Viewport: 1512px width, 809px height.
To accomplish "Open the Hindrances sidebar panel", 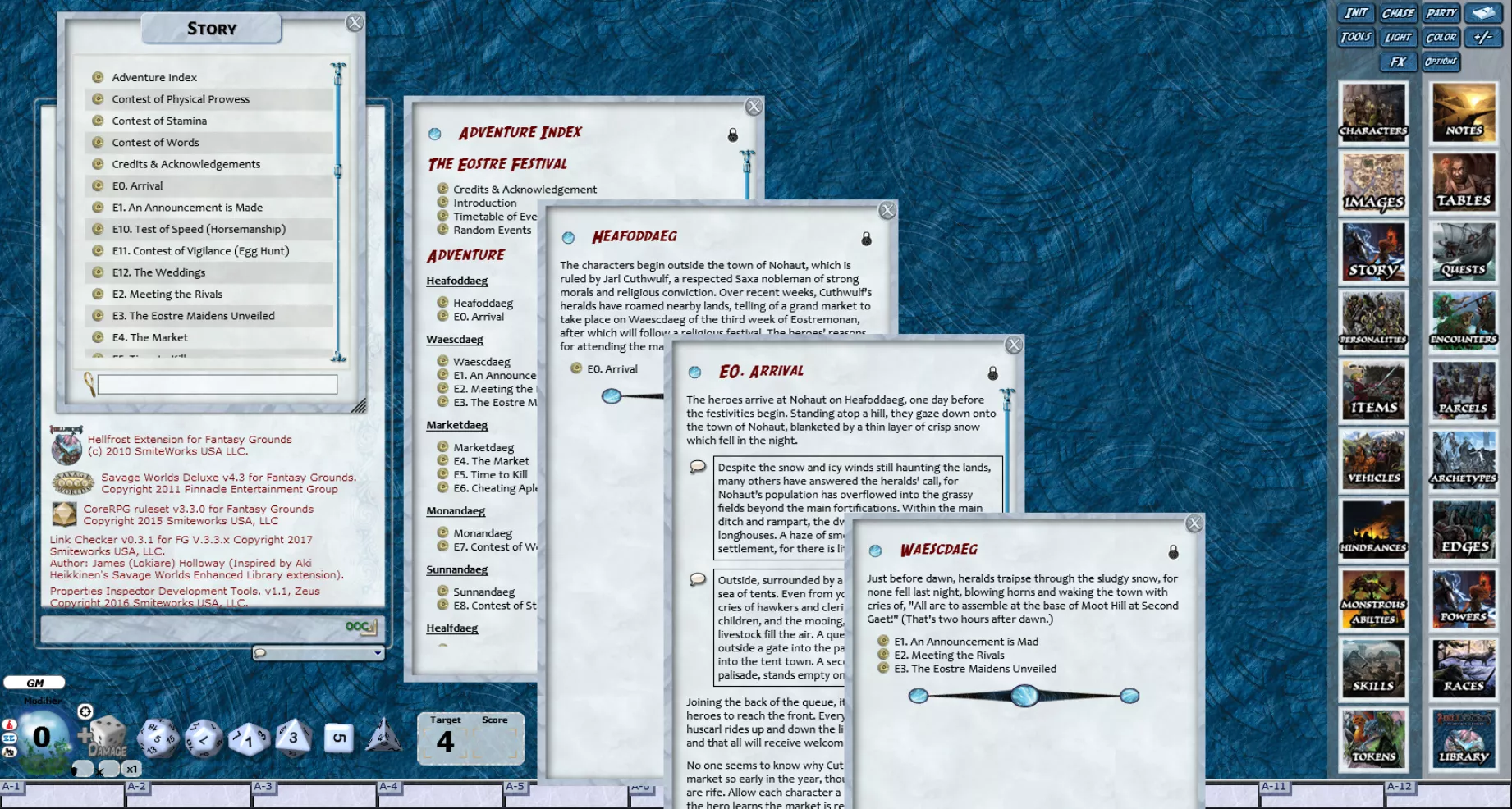I will point(1373,531).
